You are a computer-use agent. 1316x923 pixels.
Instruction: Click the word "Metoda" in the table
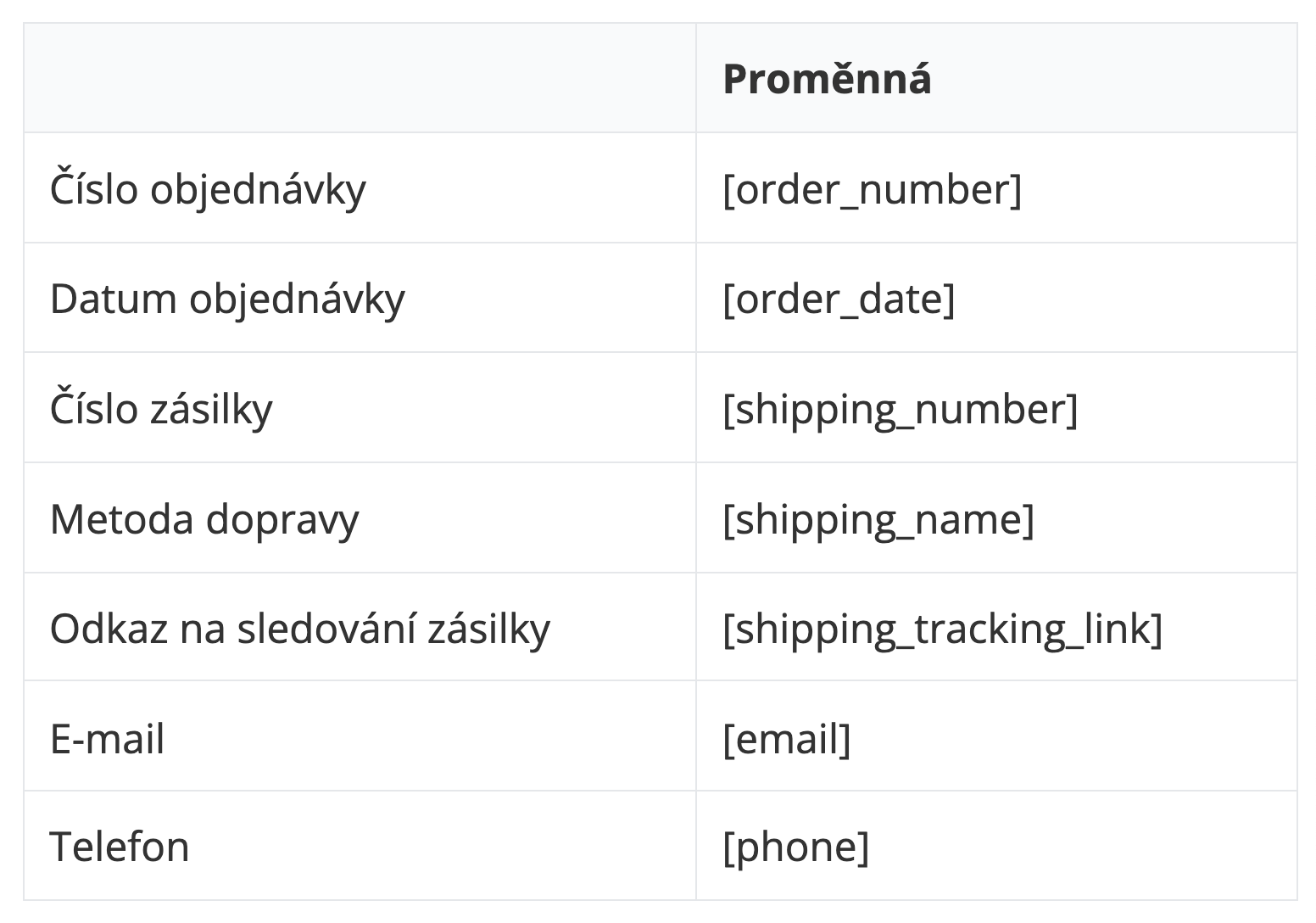(x=121, y=519)
